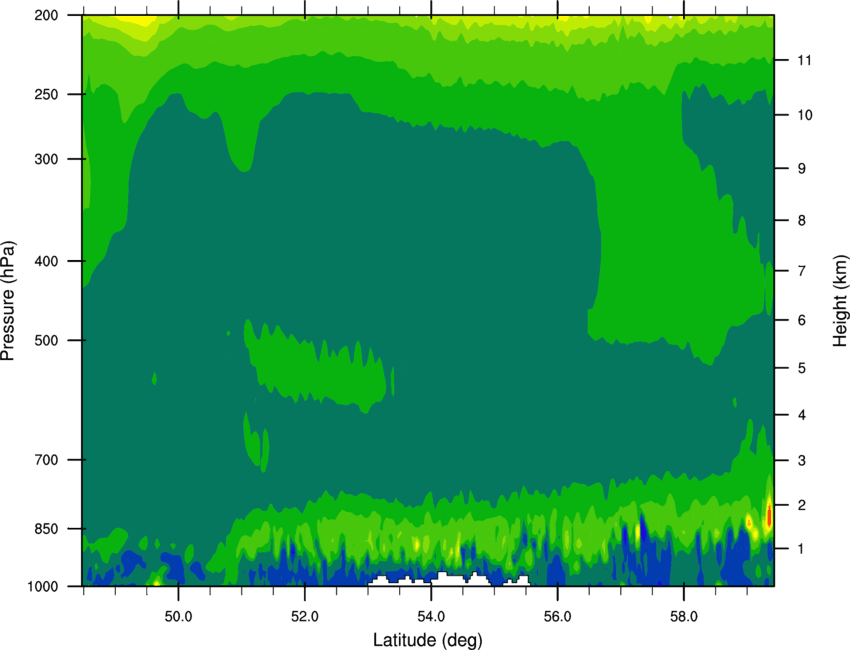Image resolution: width=850 pixels, height=650 pixels.
Task: Pick the 3 km height label
Action: point(802,461)
